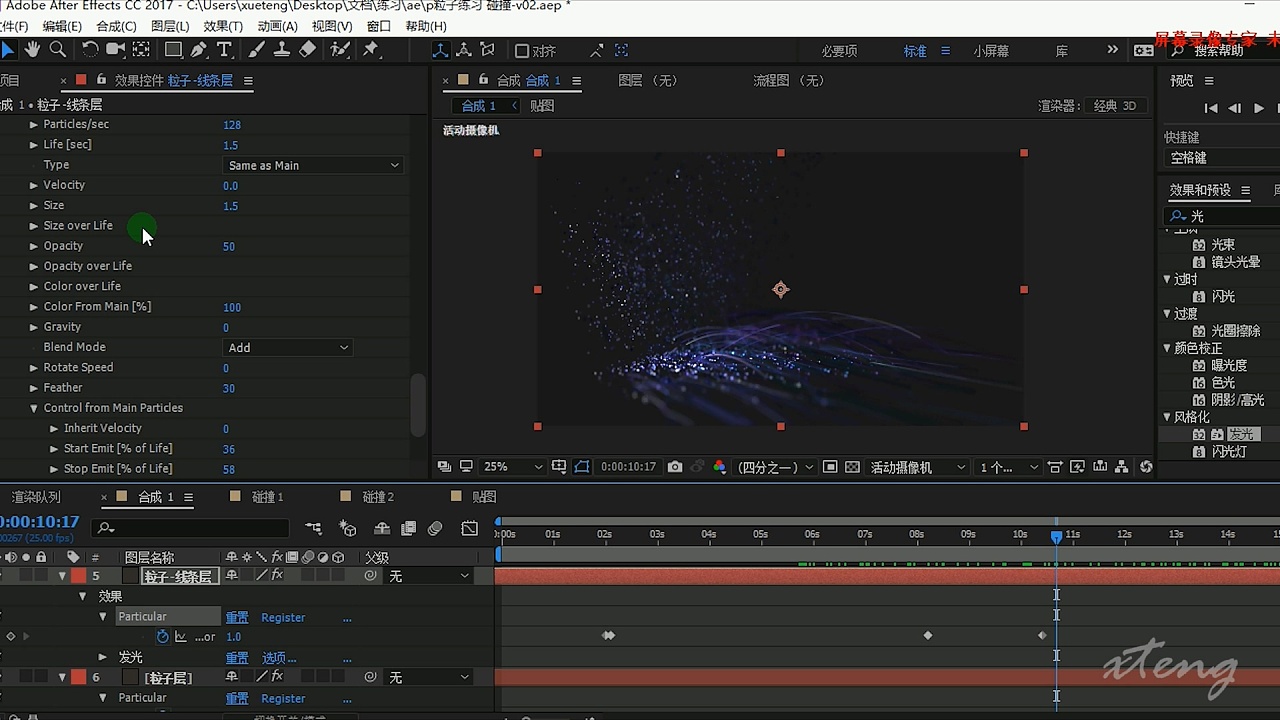The width and height of the screenshot is (1280, 720).
Task: Open the Blend Mode dropdown Add
Action: (287, 347)
